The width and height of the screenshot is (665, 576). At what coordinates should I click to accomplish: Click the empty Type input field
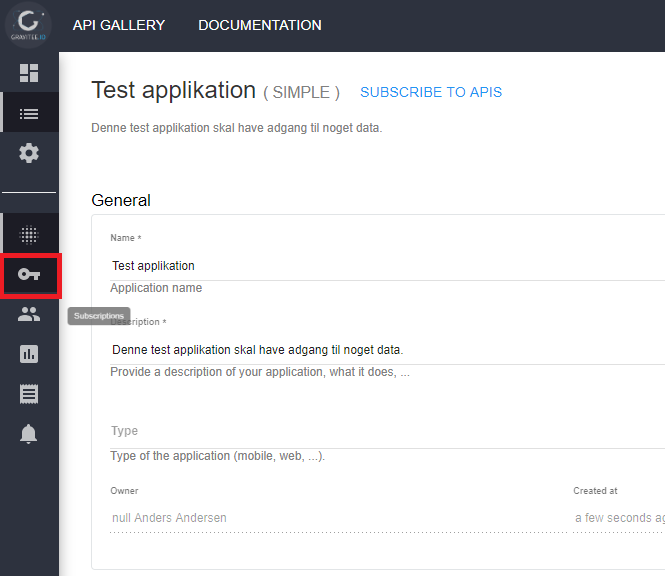tap(380, 432)
